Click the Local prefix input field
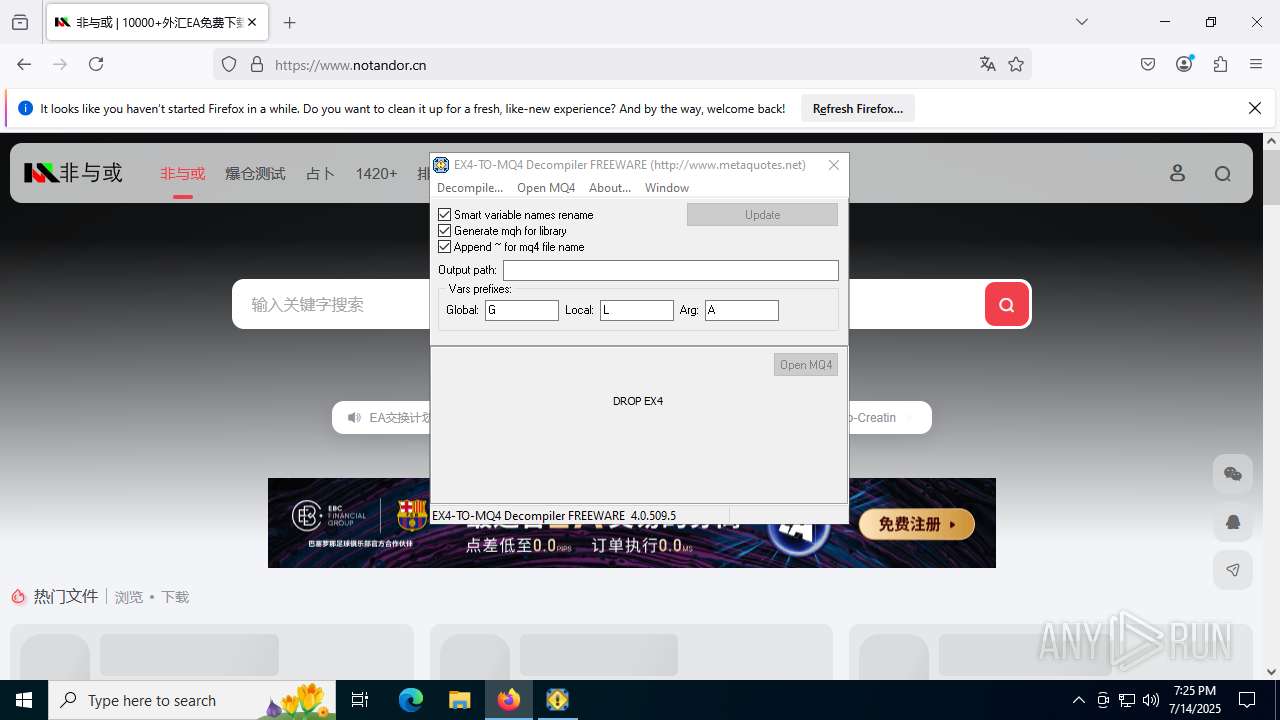Screen dimensions: 1280x720 tap(637, 310)
